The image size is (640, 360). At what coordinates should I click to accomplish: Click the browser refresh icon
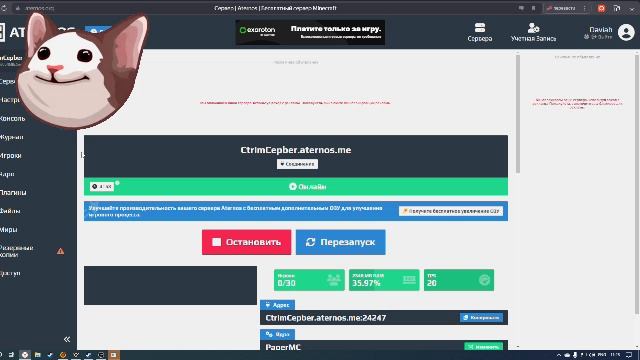[4, 8]
